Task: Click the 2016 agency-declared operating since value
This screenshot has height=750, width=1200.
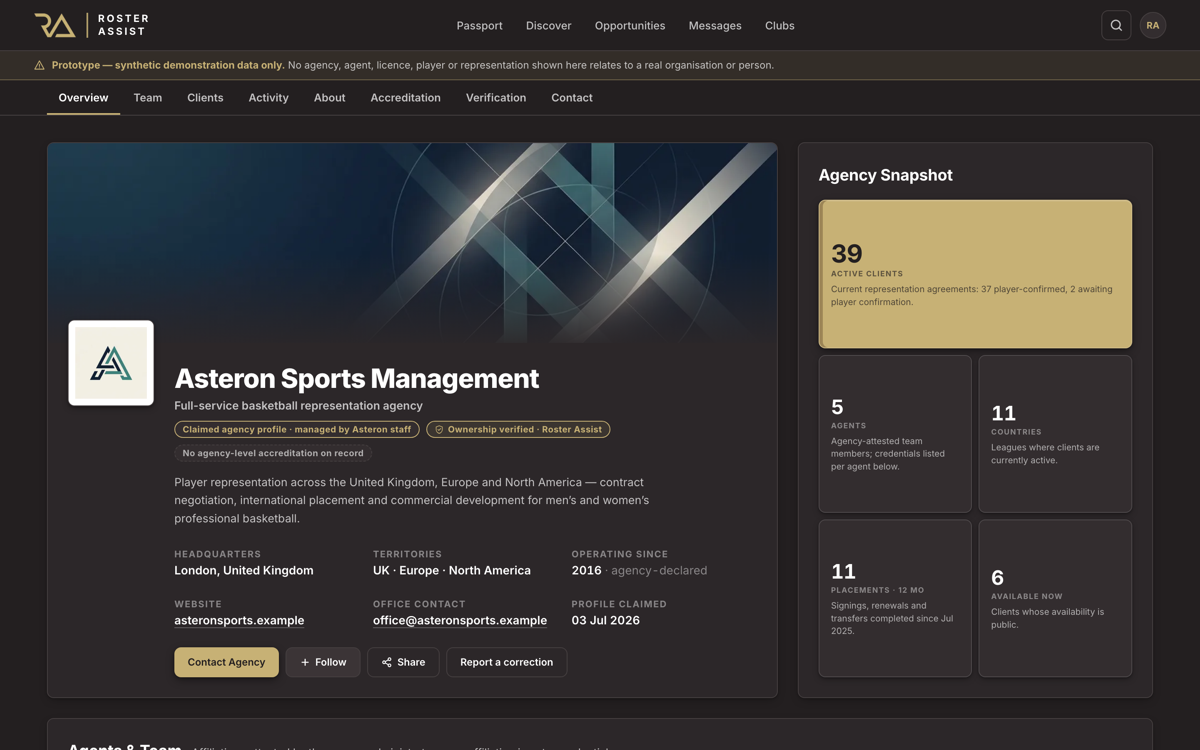Action: (x=639, y=570)
